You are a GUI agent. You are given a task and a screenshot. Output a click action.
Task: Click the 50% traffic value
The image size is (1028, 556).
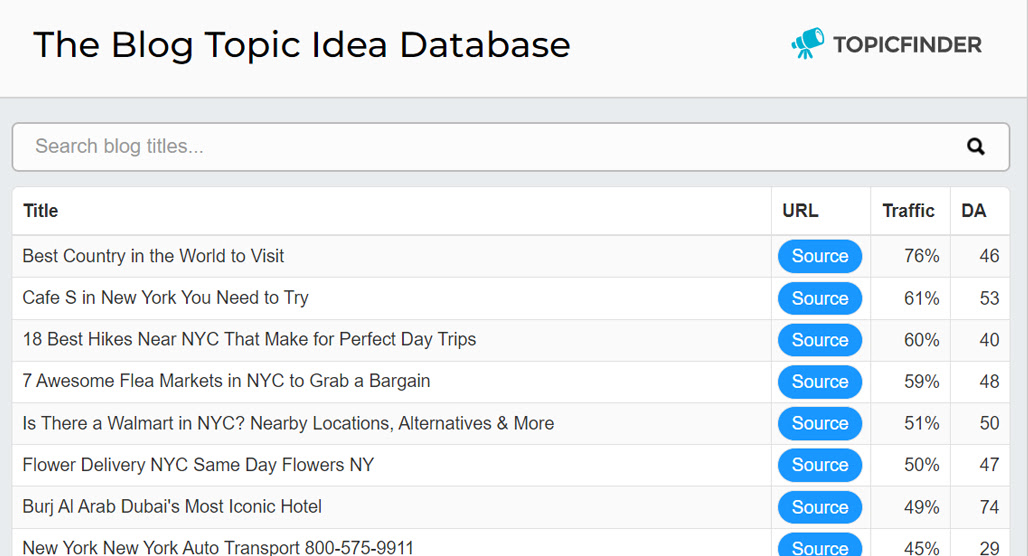921,465
